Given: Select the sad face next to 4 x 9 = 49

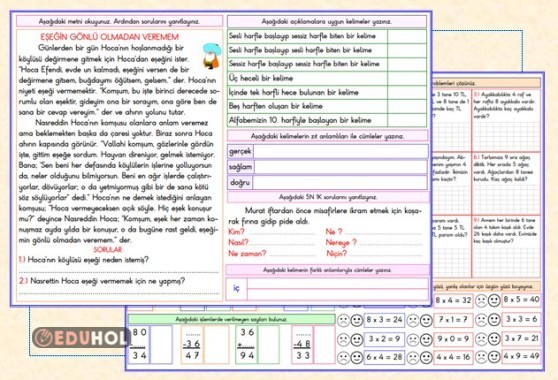Looking at the screenshot, I should pyautogui.click(x=481, y=357).
